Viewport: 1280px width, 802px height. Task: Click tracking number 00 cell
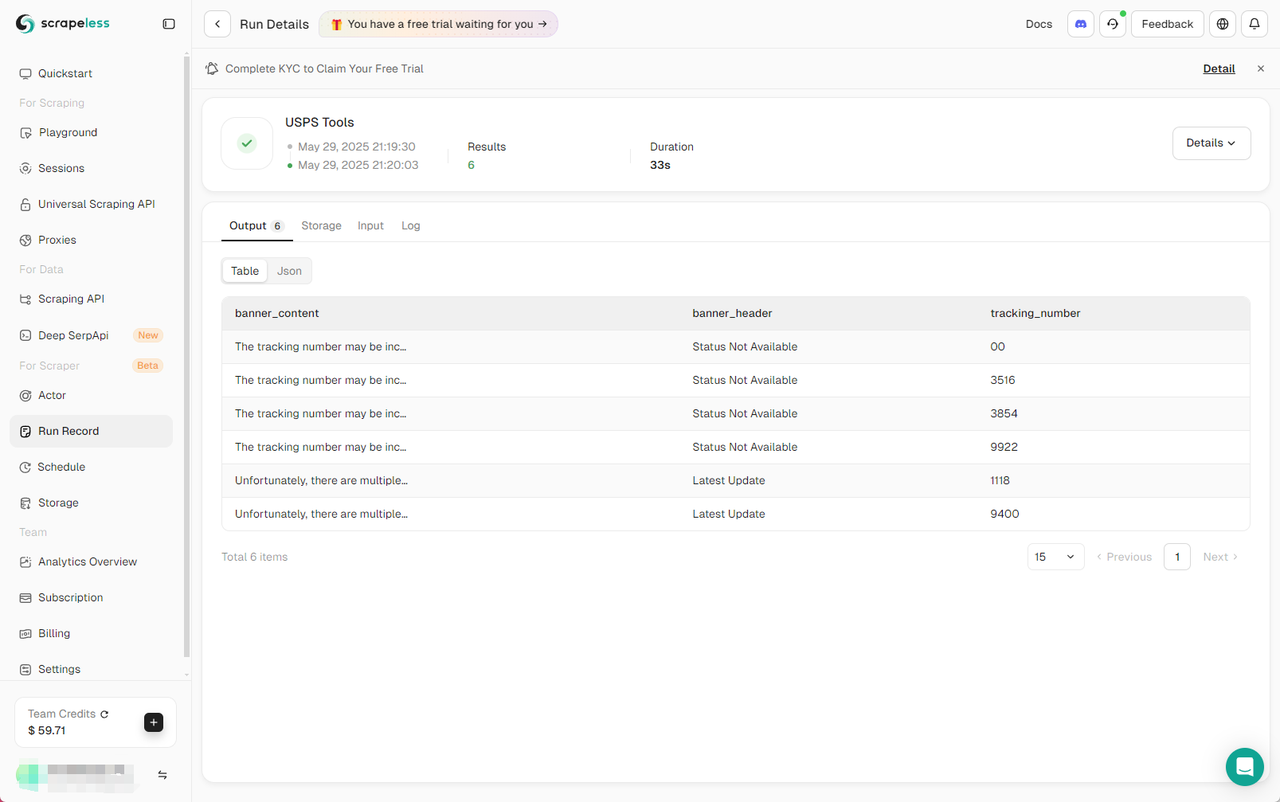click(998, 347)
